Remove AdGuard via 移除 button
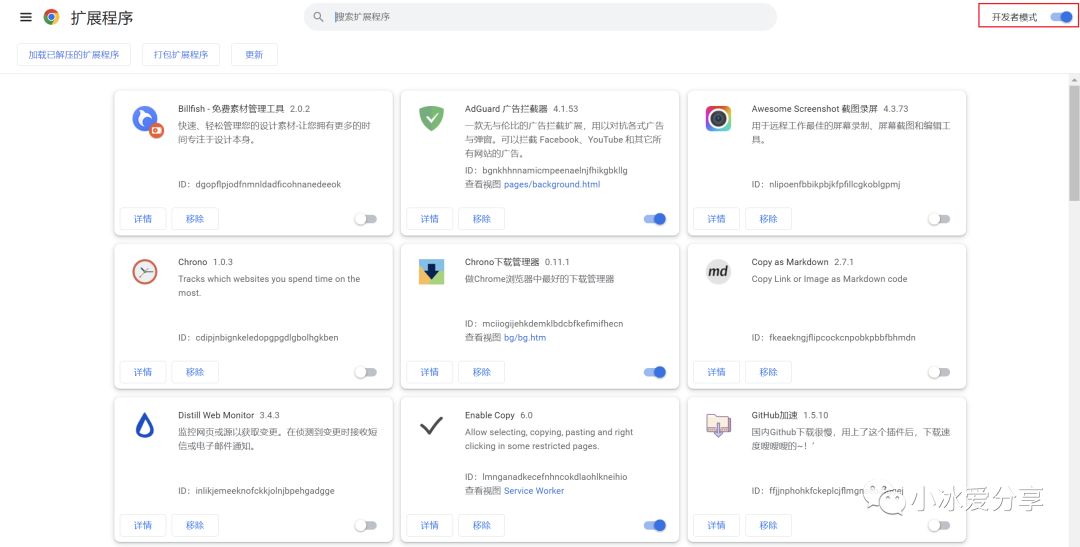This screenshot has width=1080, height=547. click(x=481, y=218)
